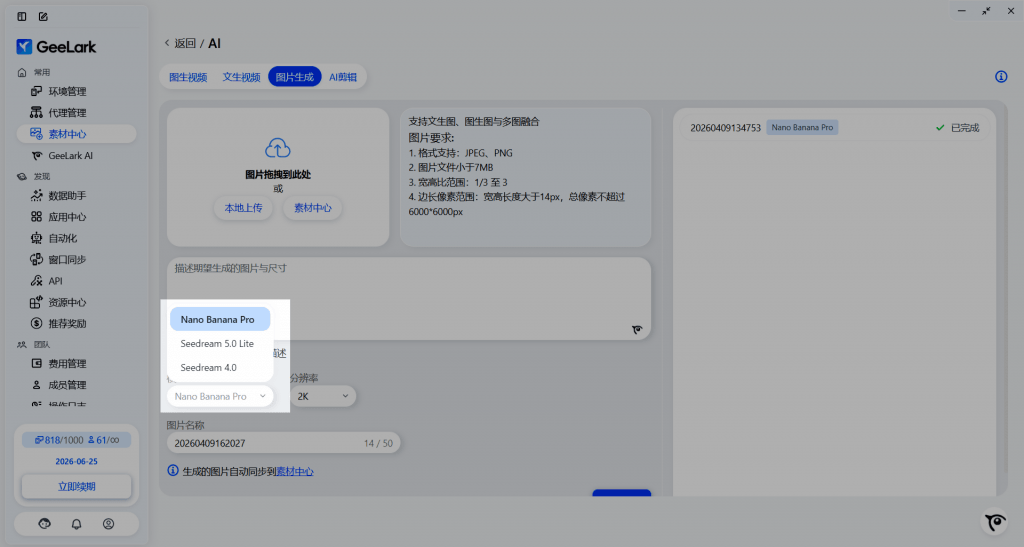This screenshot has height=547, width=1024.
Task: Click the support headset icon in sidebar footer
Action: tap(45, 523)
